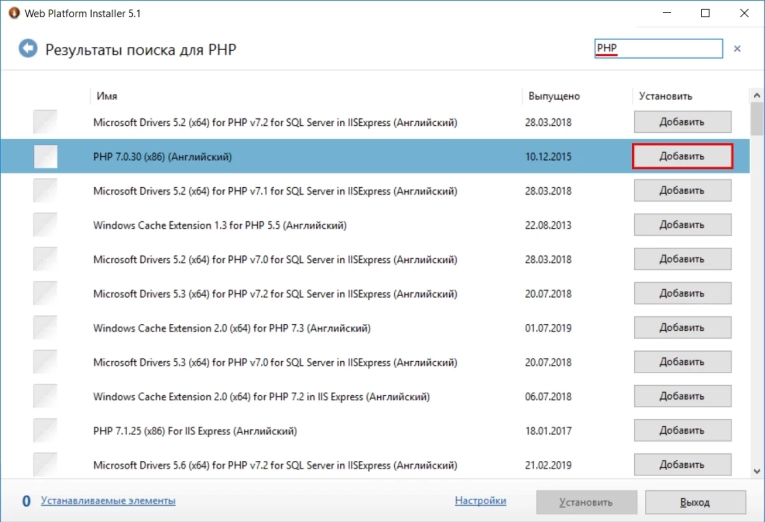The image size is (765, 522).
Task: Minimize the Web Platform Installer window
Action: pyautogui.click(x=667, y=13)
